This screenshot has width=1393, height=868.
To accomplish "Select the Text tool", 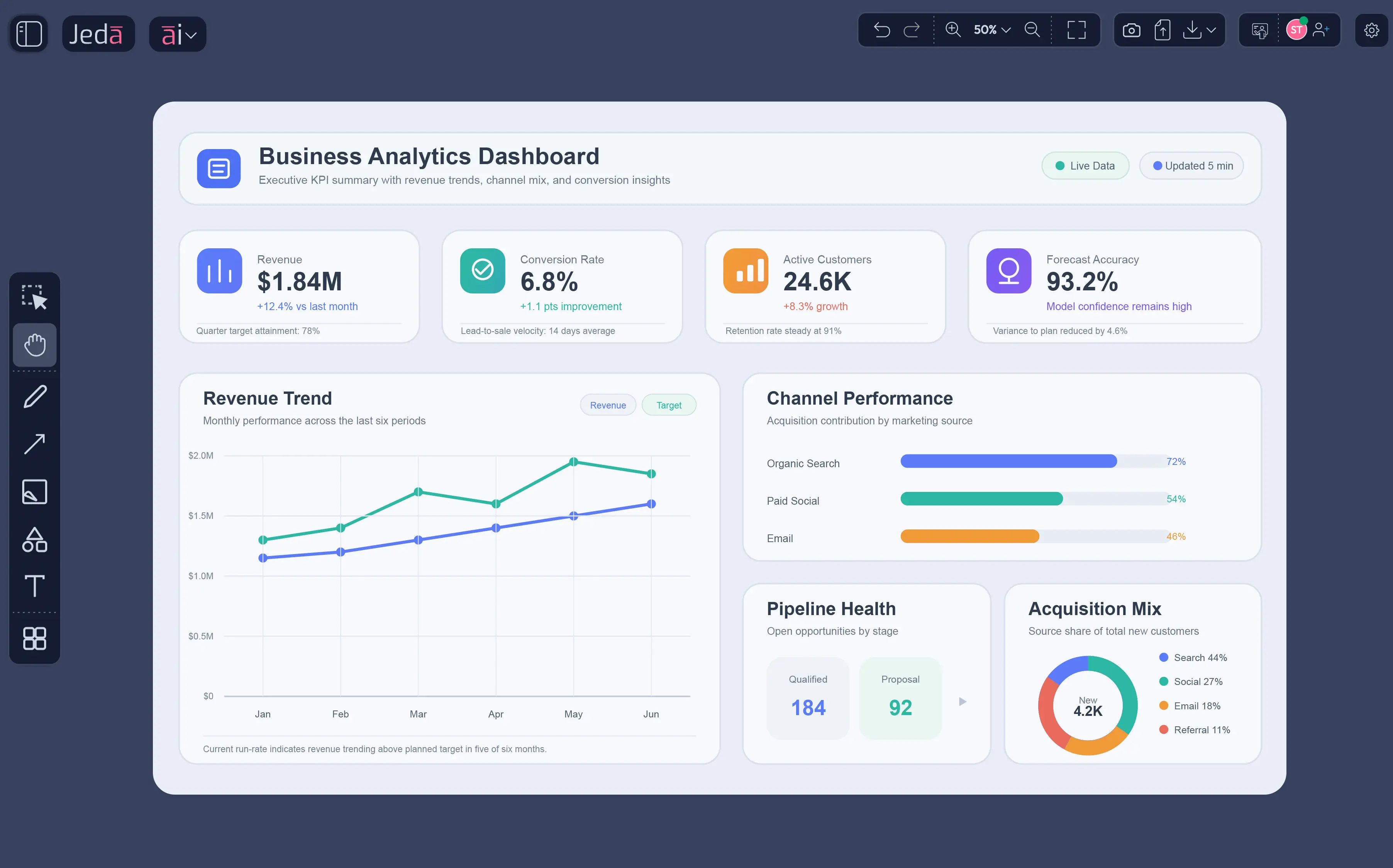I will [x=34, y=586].
